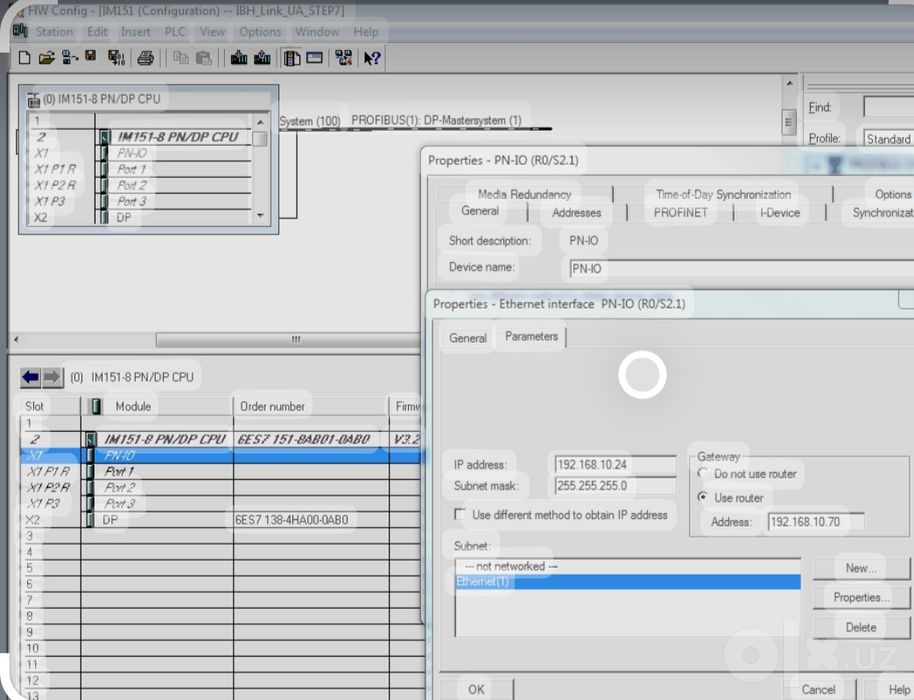Open the Profile combo box showing Standard
This screenshot has width=914, height=700.
coord(888,139)
